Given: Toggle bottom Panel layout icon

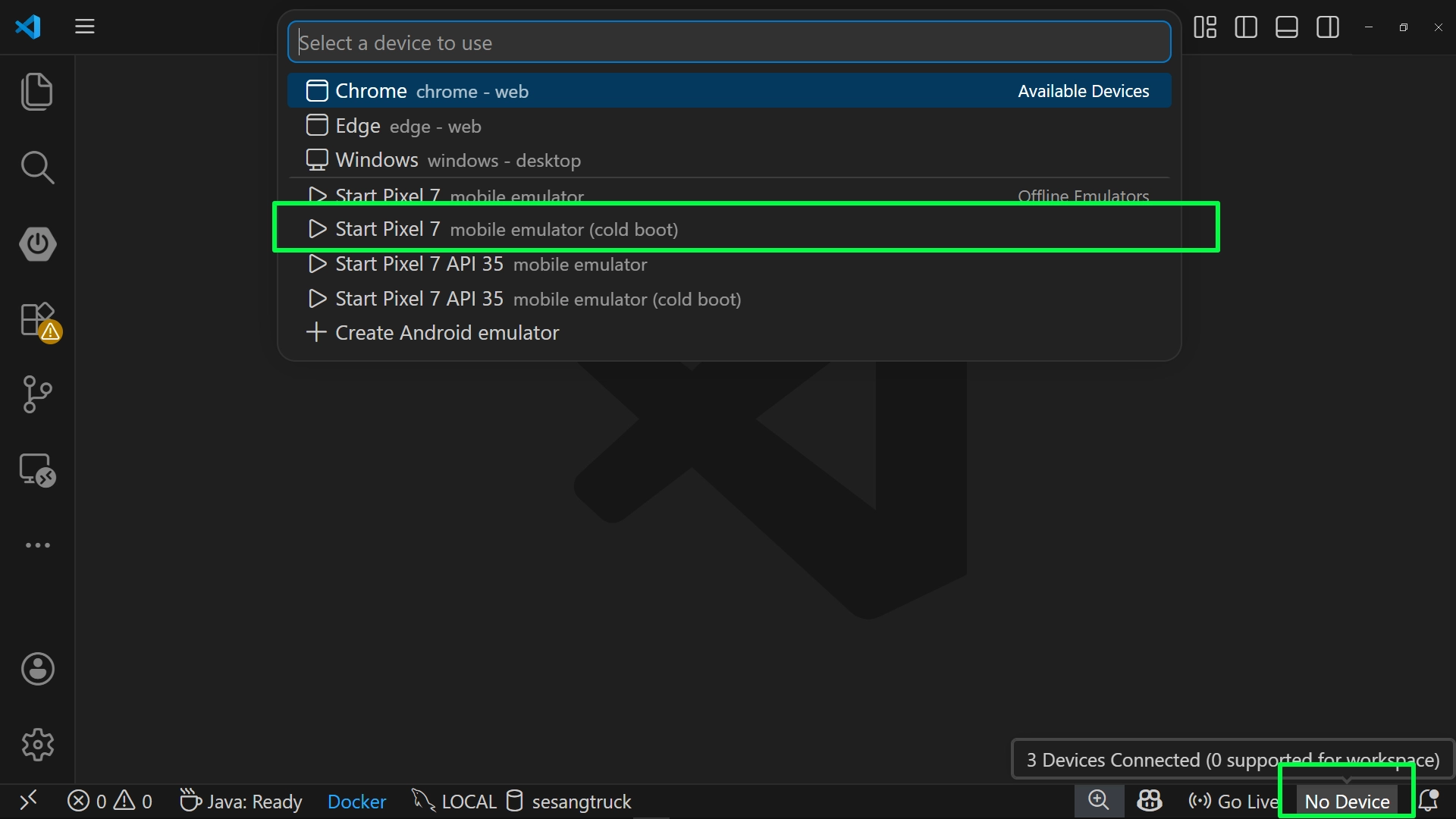Looking at the screenshot, I should coord(1287,27).
